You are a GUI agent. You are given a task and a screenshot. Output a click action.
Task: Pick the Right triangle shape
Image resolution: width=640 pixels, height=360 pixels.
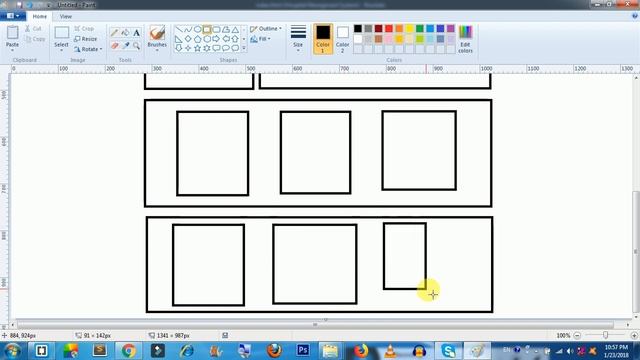(178, 39)
